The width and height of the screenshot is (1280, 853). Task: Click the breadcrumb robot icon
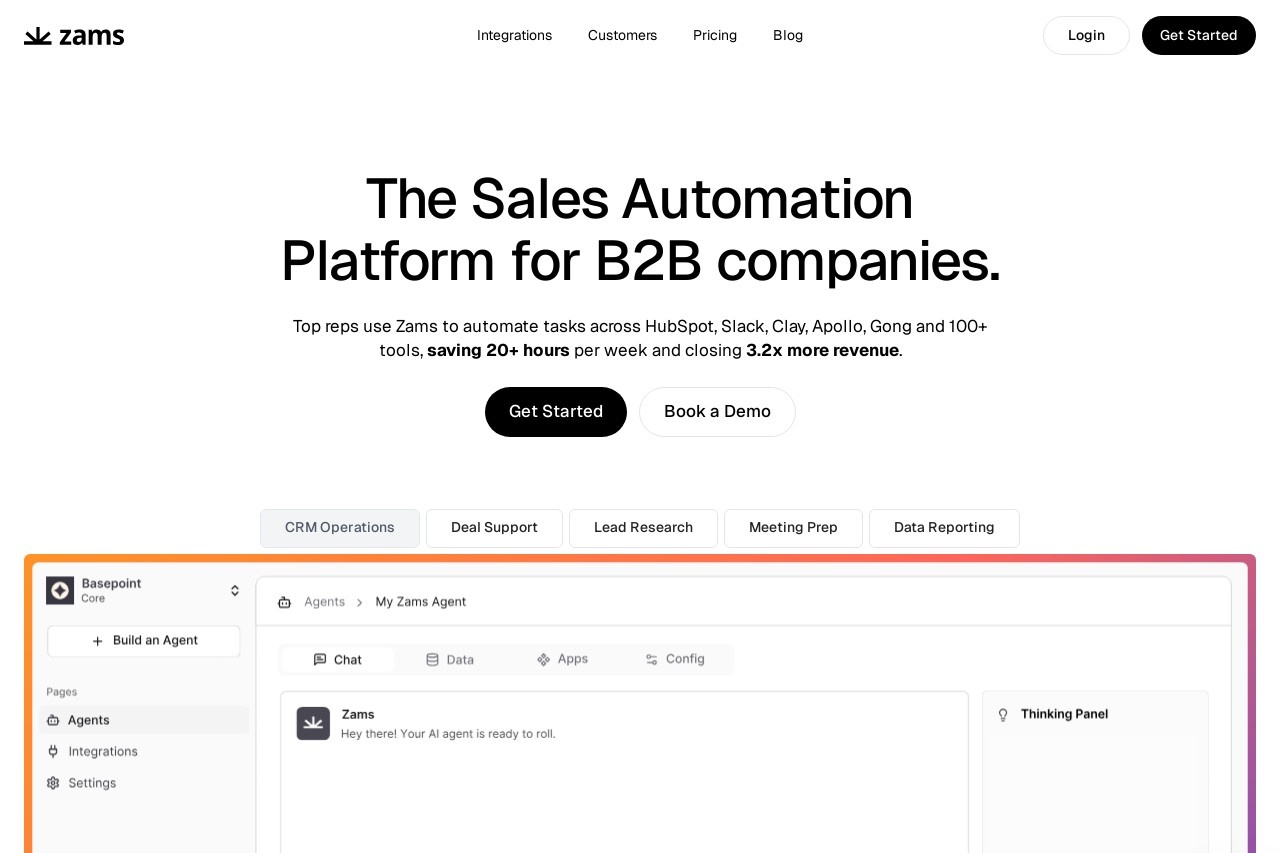tap(284, 602)
